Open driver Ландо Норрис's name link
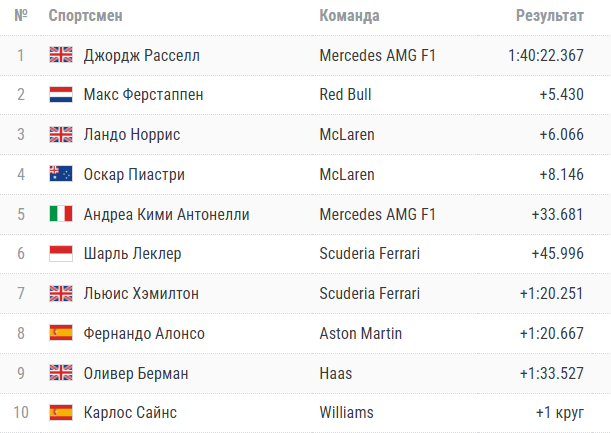This screenshot has width=611, height=433. (132, 134)
